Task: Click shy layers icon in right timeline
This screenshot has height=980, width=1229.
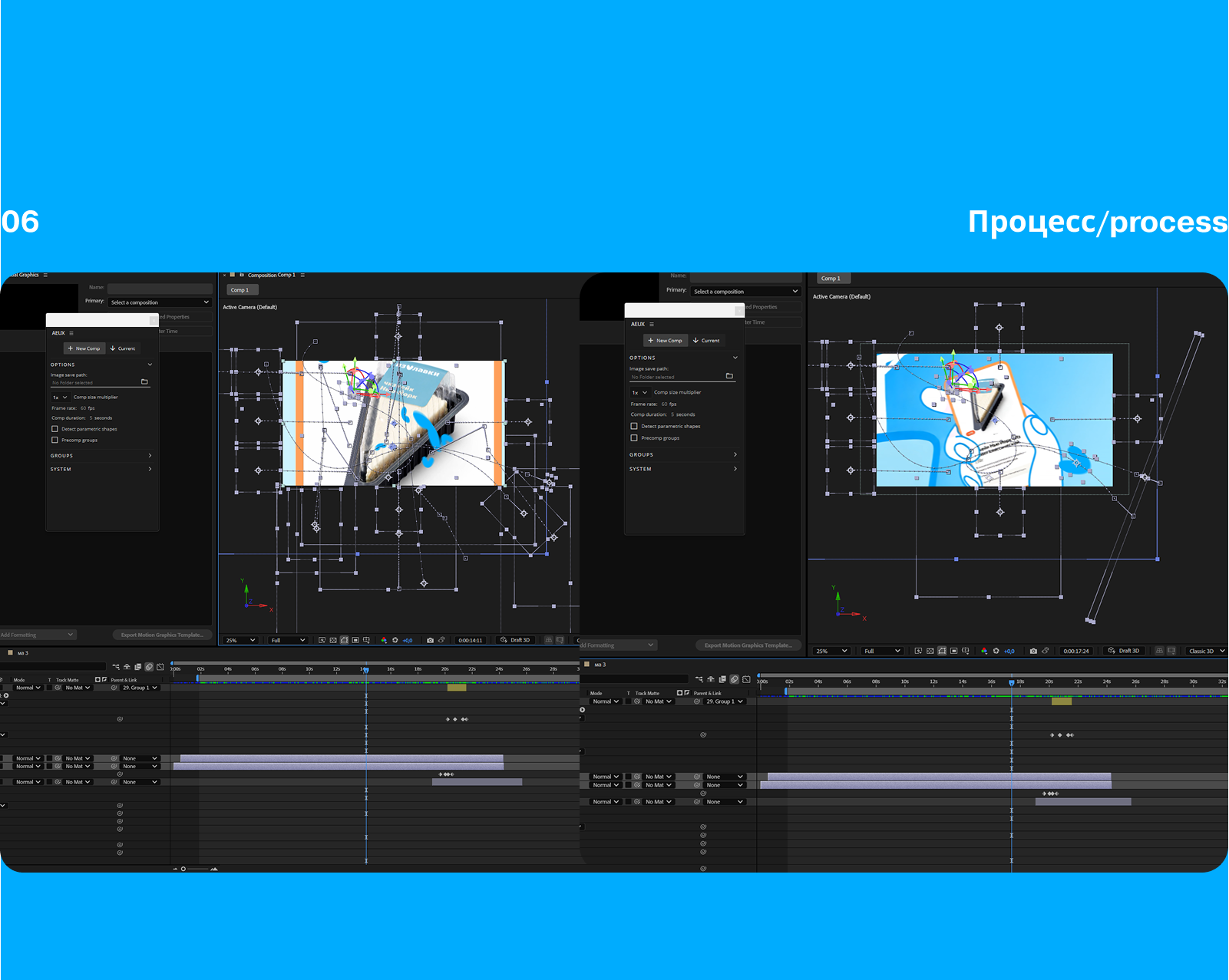Action: [x=711, y=679]
